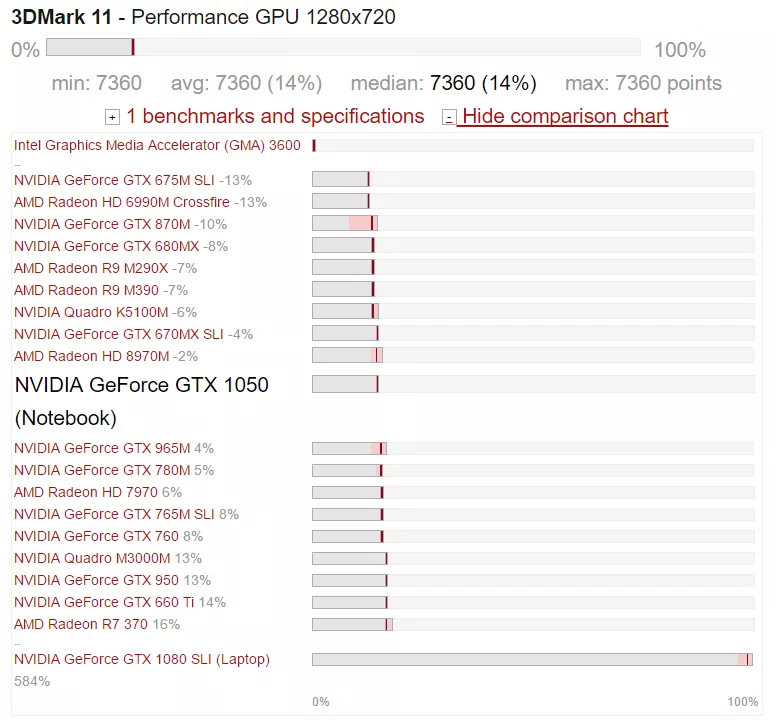Open NVIDIA Quadro M3000M link

coord(92,558)
